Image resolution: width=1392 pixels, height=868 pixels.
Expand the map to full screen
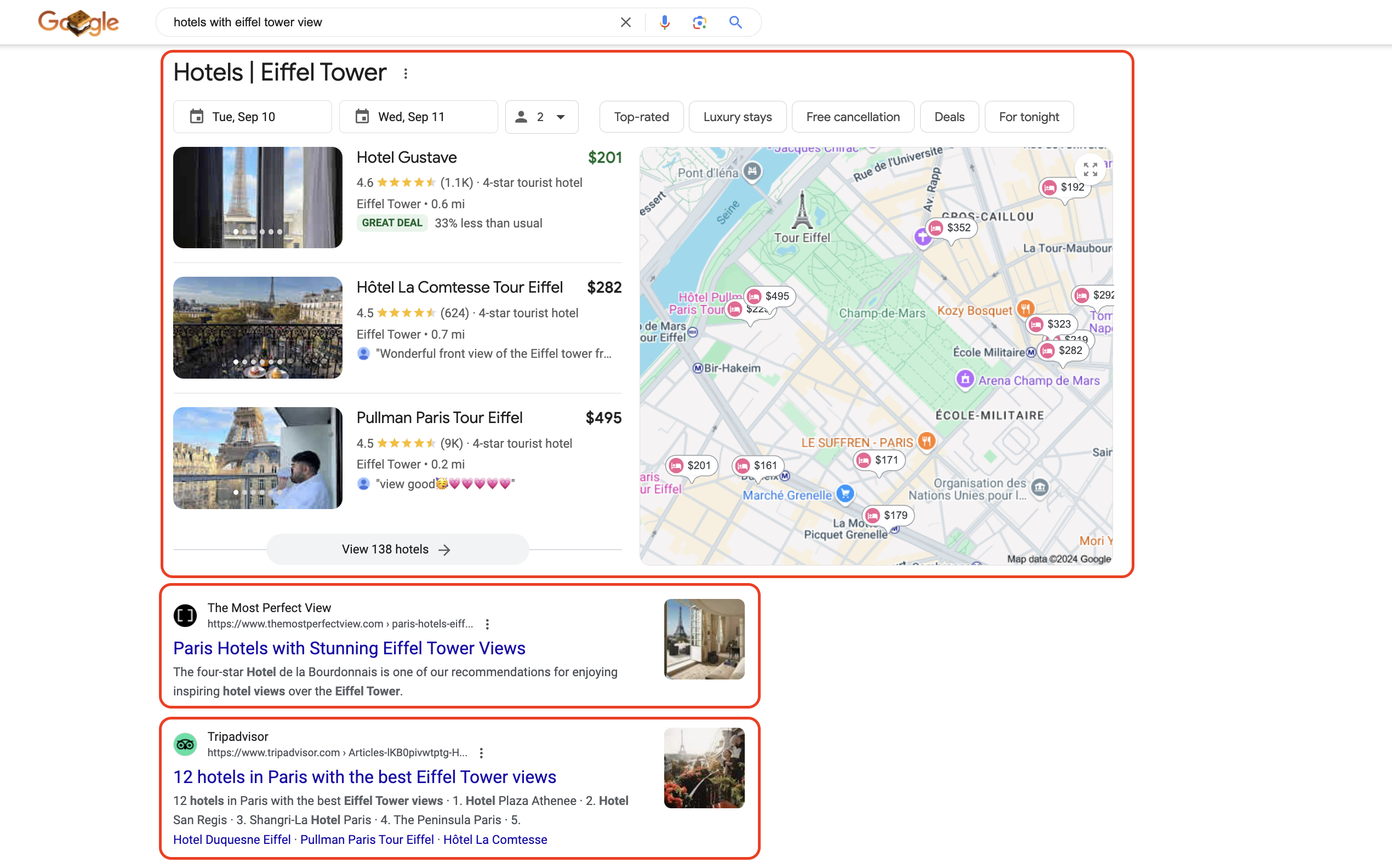(1090, 169)
